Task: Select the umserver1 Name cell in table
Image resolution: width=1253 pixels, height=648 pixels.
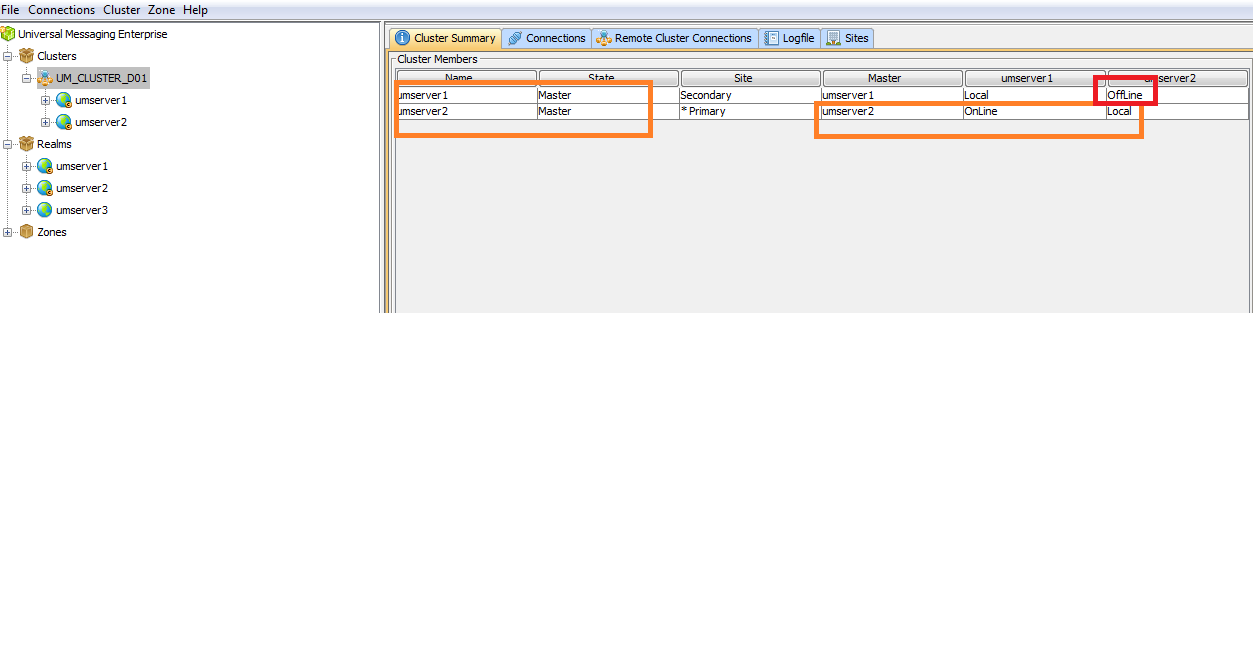Action: (x=466, y=95)
